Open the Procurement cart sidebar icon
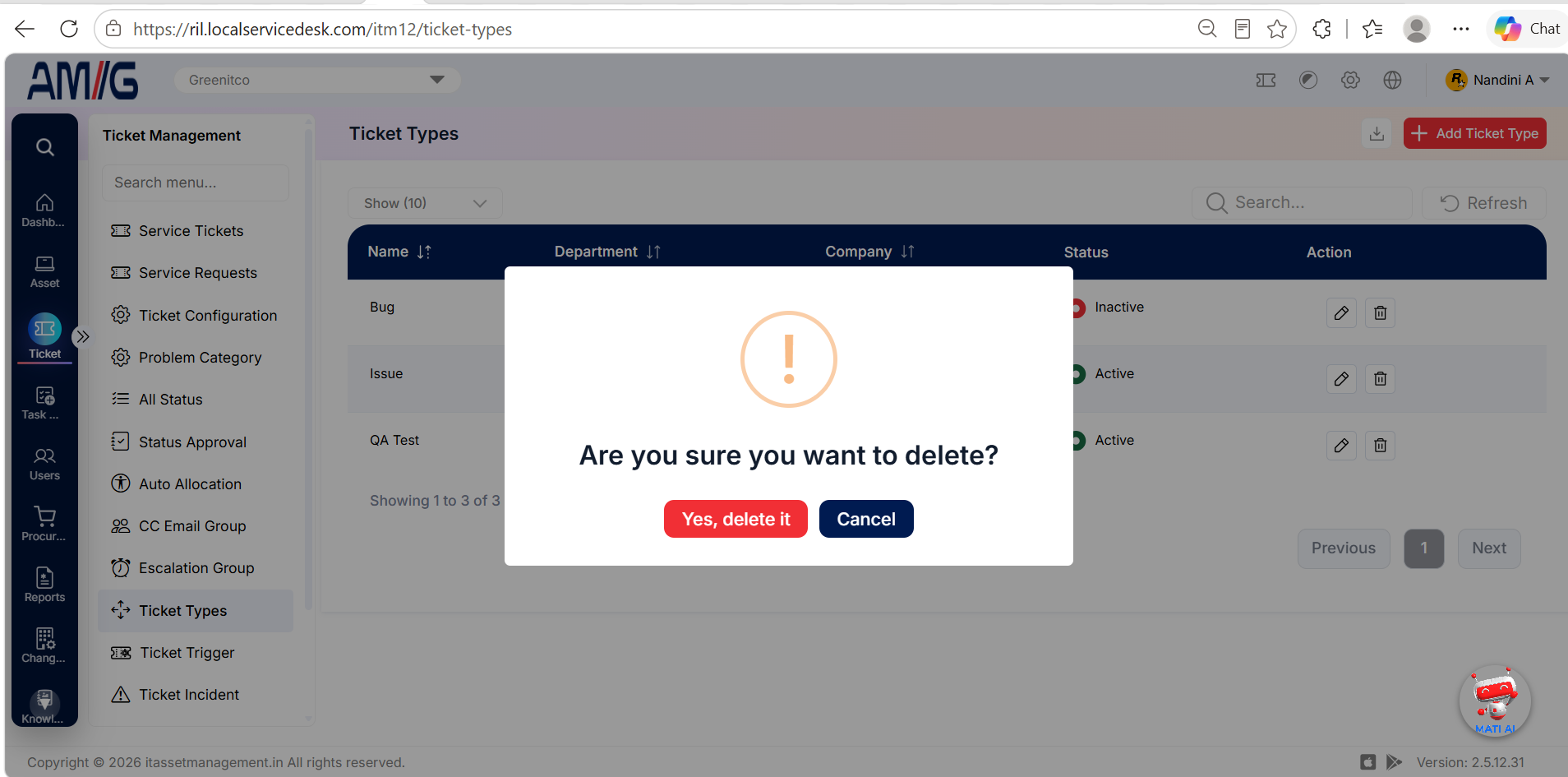Image resolution: width=1568 pixels, height=777 pixels. [x=44, y=525]
